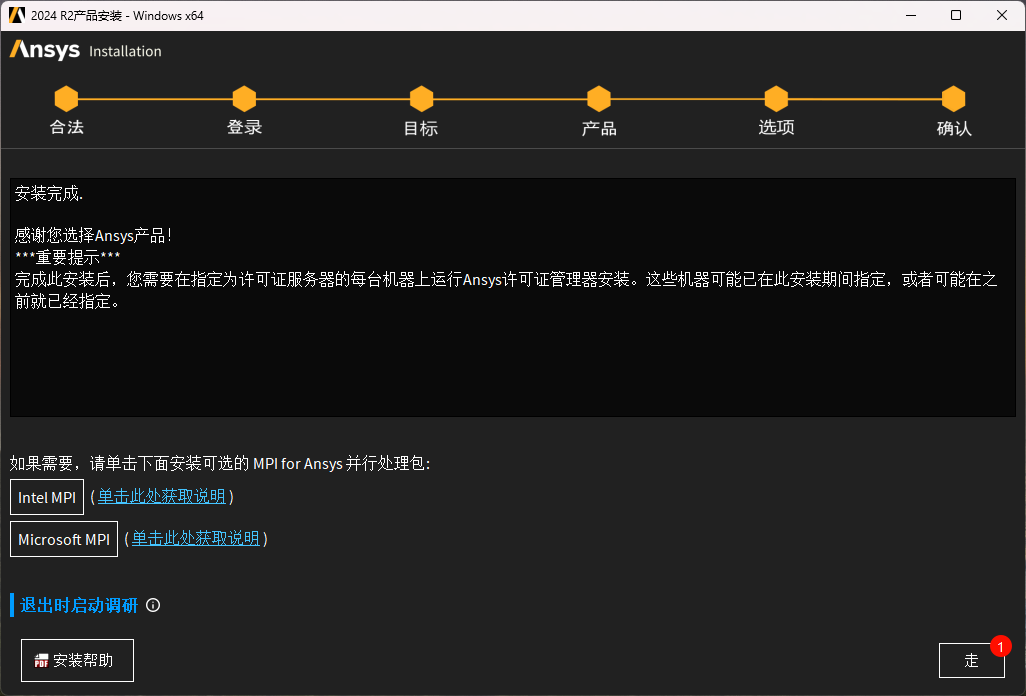The width and height of the screenshot is (1026, 696).
Task: Click the 确认 step hexagon marker
Action: (953, 99)
